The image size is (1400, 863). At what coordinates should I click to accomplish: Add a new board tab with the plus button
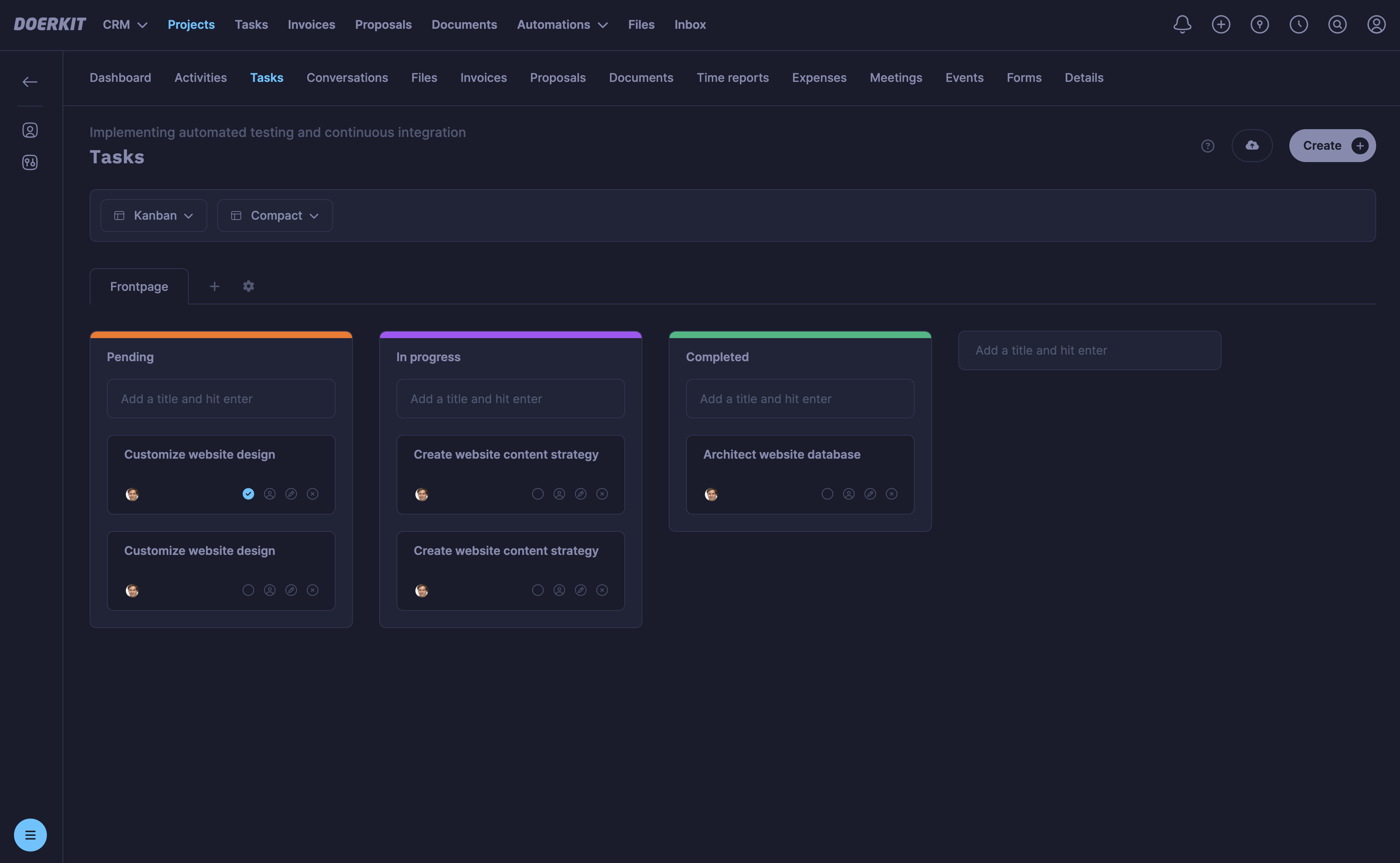[215, 286]
